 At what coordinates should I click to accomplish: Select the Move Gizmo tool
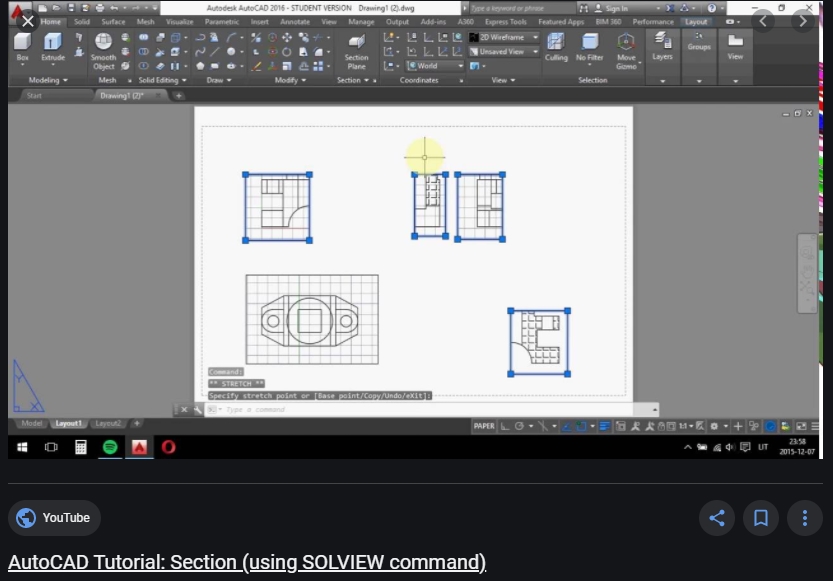pos(626,51)
